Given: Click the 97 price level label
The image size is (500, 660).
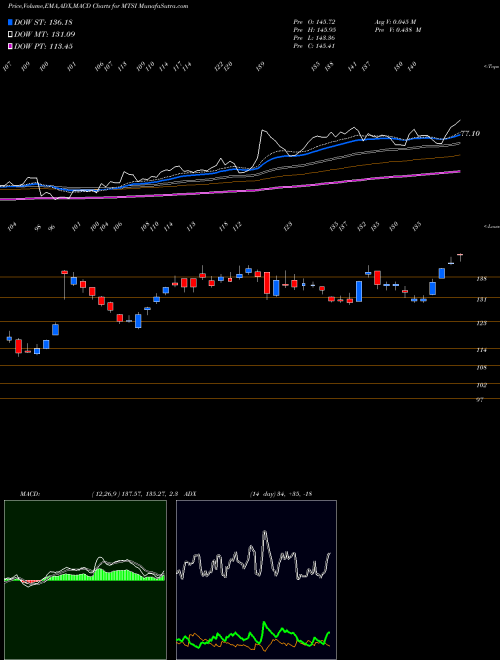Looking at the screenshot, I should pyautogui.click(x=480, y=400).
